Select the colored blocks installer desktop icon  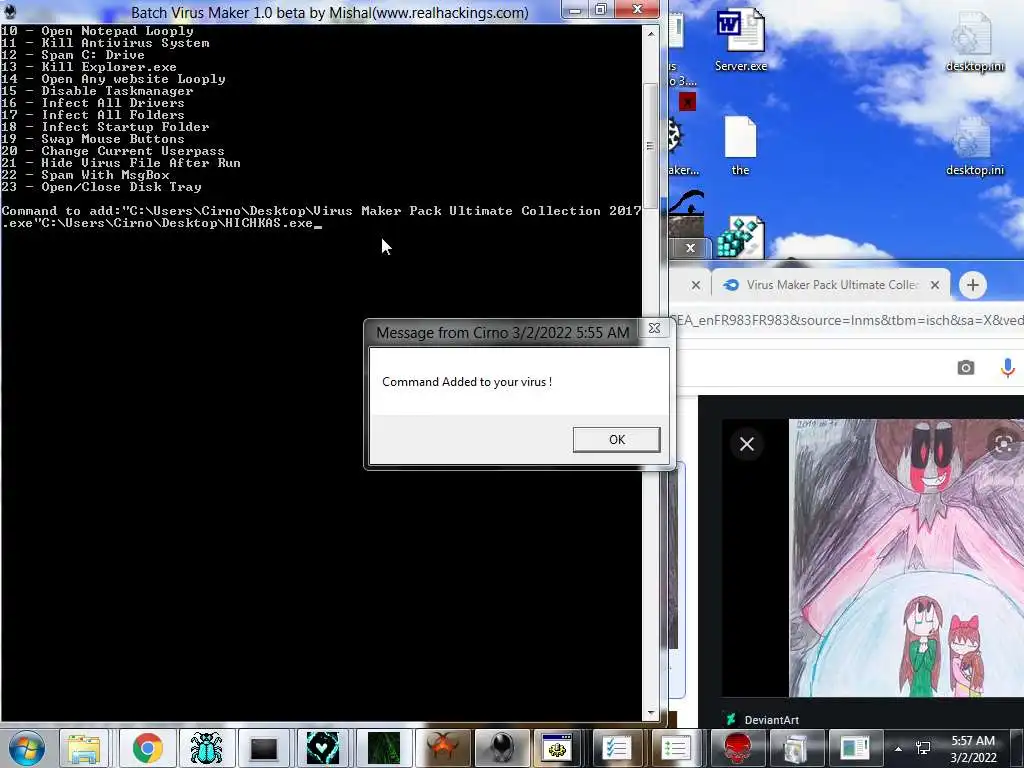tap(740, 236)
